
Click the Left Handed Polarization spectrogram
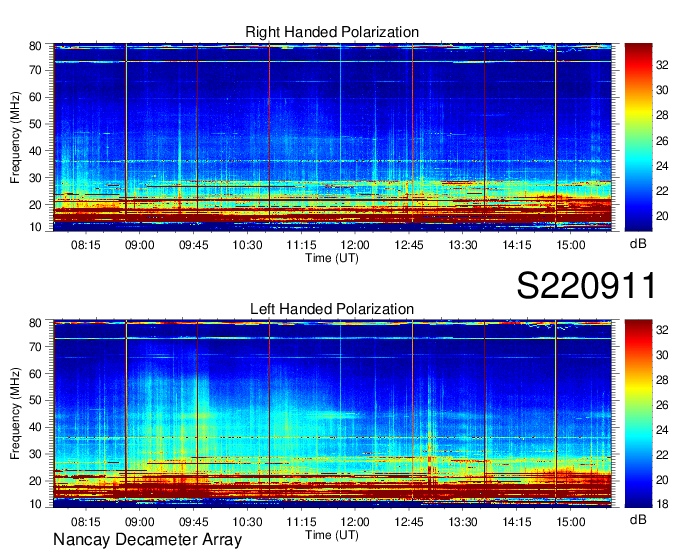[x=332, y=413]
